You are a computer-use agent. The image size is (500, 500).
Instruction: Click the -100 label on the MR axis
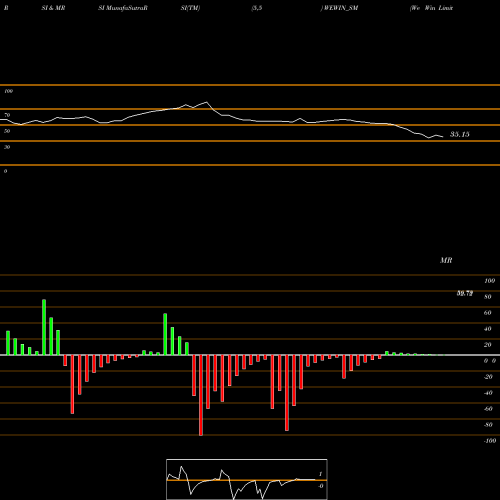coord(490,441)
